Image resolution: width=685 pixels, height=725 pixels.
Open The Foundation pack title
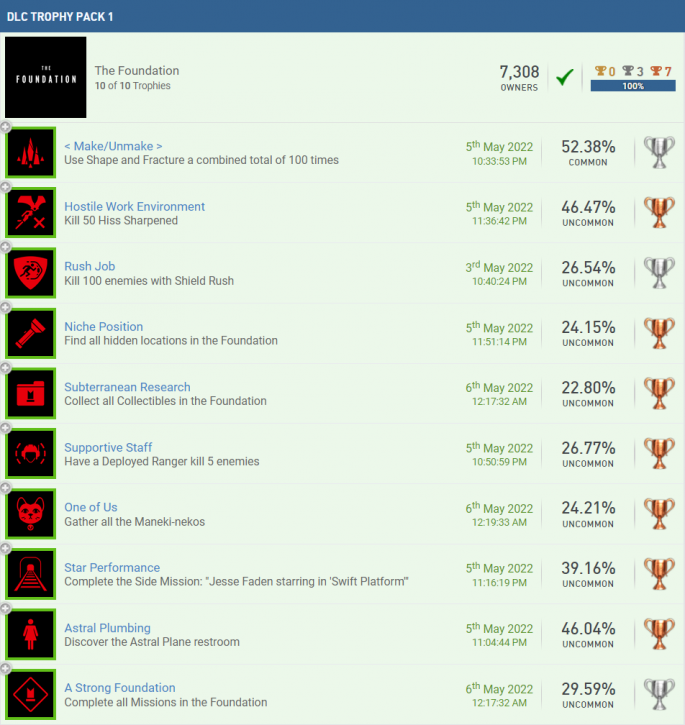[x=137, y=71]
